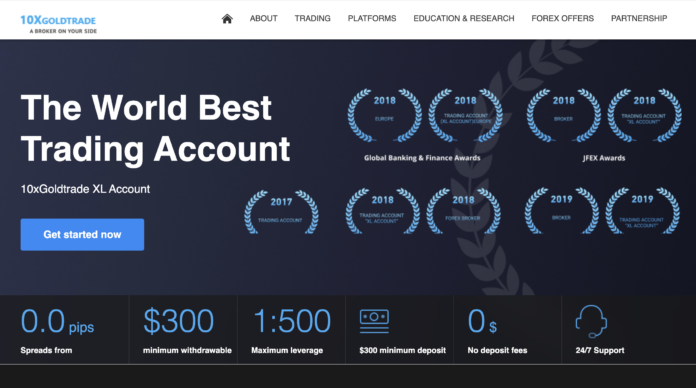Go to the home page icon
The image size is (696, 388).
tap(227, 19)
